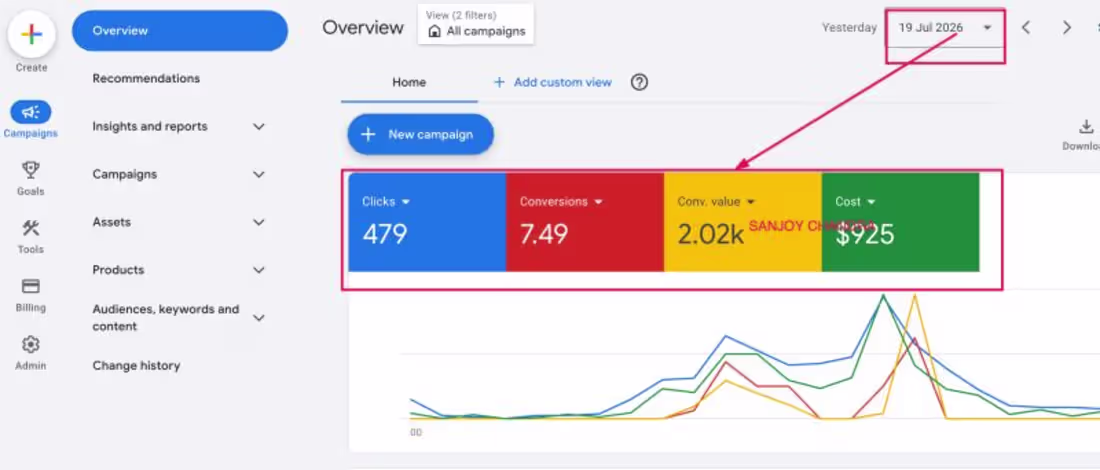Switch to the Home tab
The image size is (1100, 470).
click(x=409, y=82)
